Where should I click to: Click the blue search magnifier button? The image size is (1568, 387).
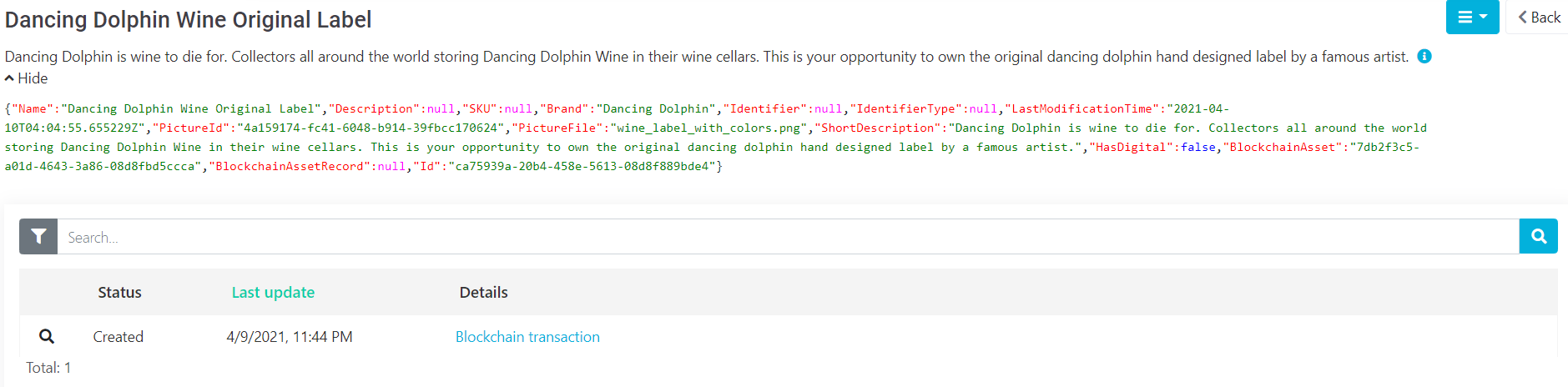tap(1539, 237)
